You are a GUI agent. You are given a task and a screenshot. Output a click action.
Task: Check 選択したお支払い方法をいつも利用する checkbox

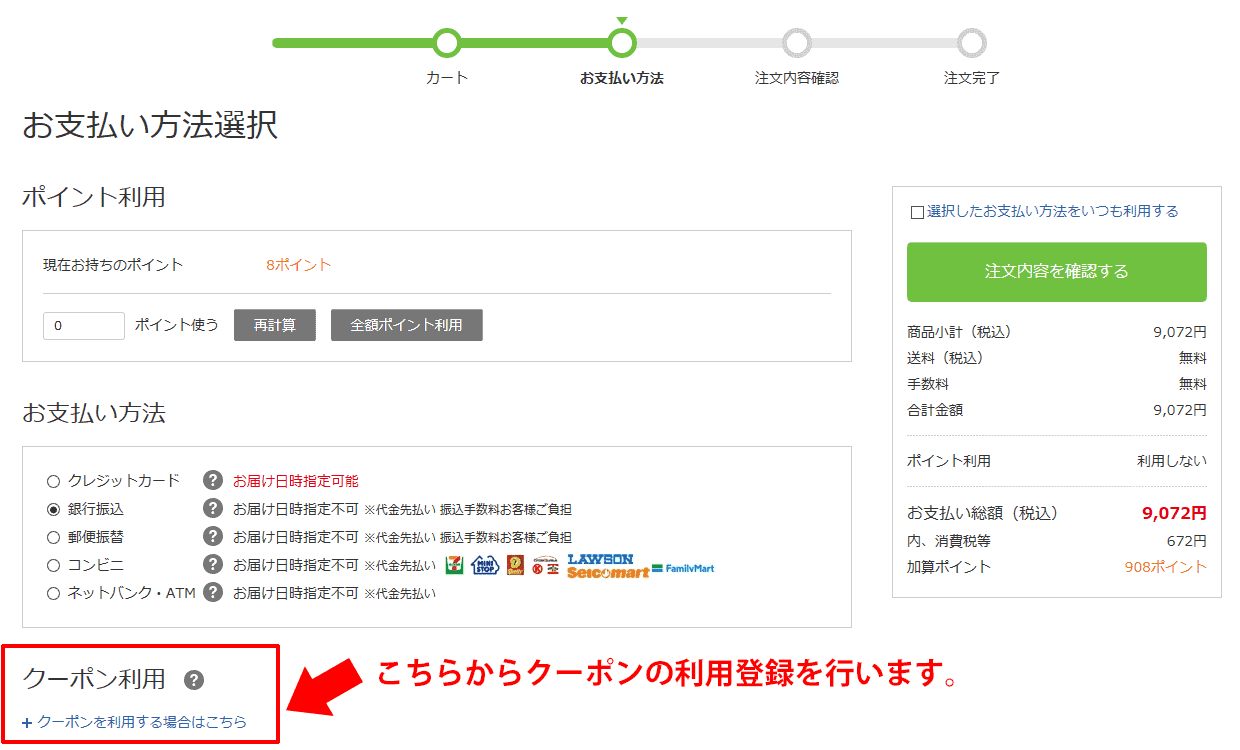point(917,212)
